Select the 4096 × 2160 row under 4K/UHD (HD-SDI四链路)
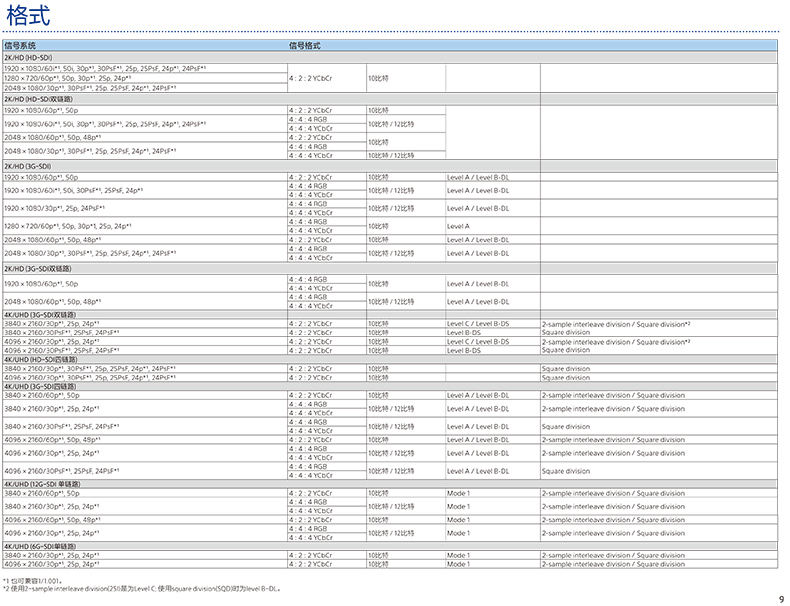 390,377
